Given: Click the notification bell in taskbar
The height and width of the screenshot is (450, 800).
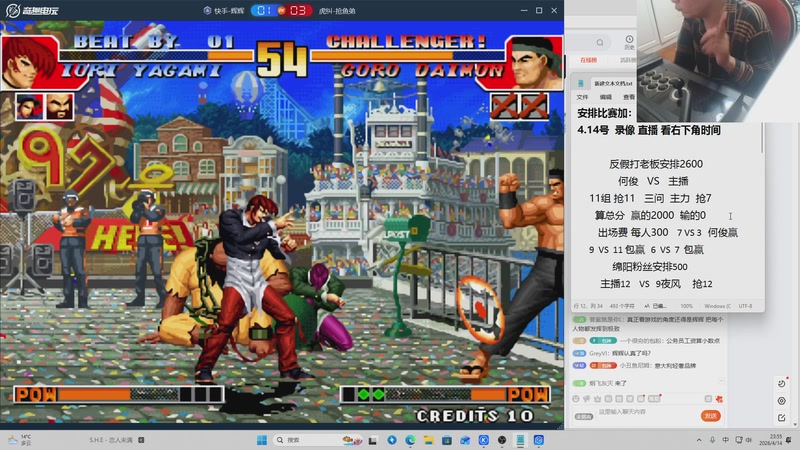Looking at the screenshot, I should pyautogui.click(x=789, y=440).
